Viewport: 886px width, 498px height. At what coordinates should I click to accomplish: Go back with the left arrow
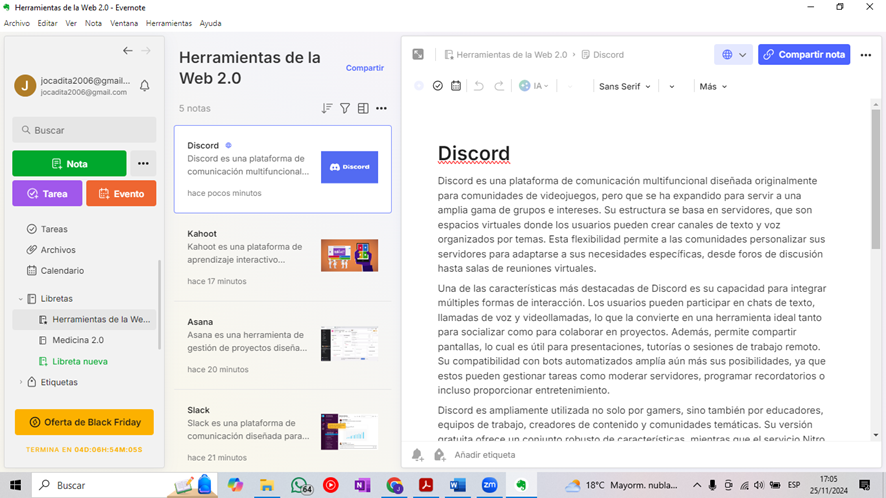128,51
